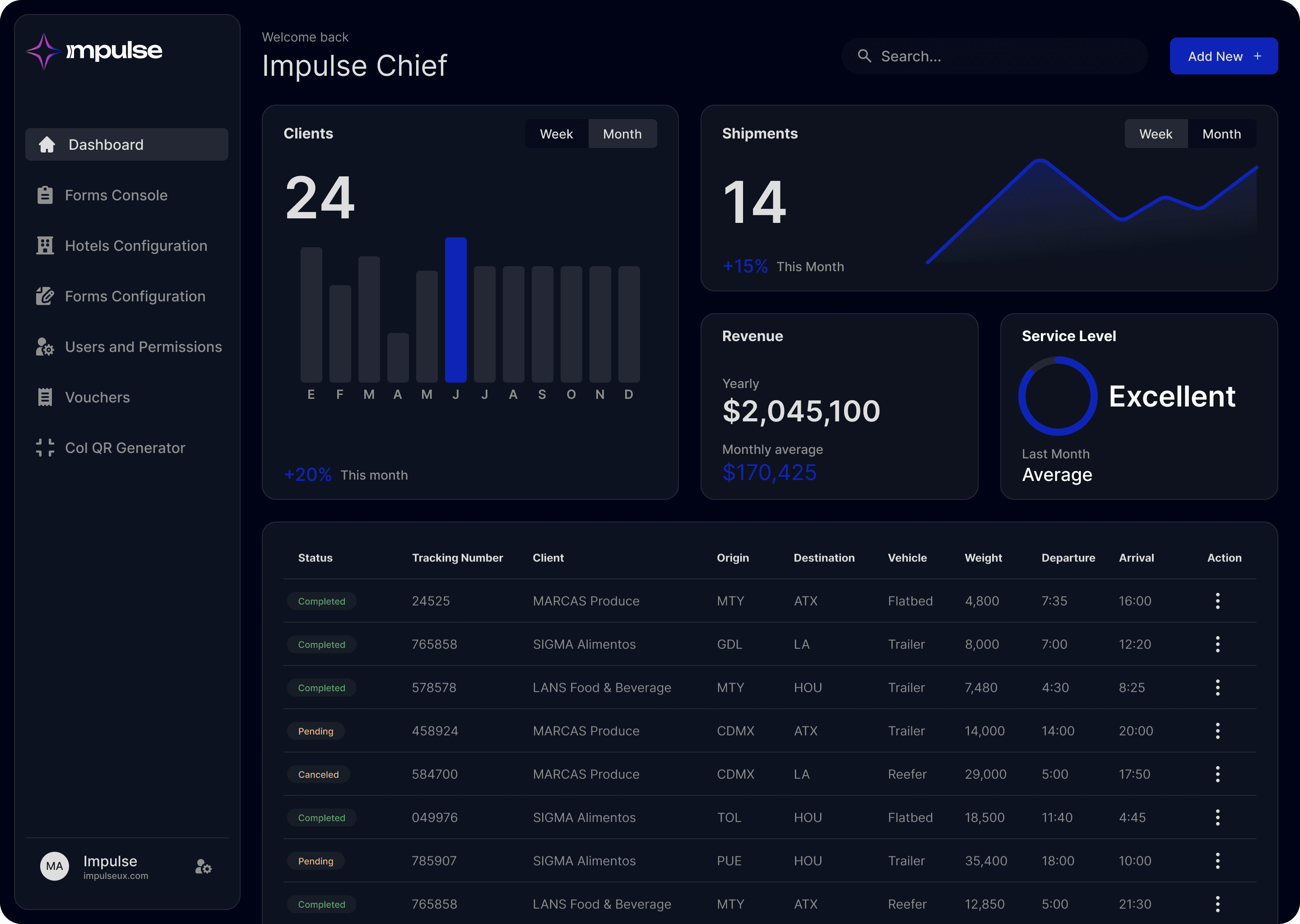Click the search magnifier icon
The width and height of the screenshot is (1300, 924).
[864, 56]
